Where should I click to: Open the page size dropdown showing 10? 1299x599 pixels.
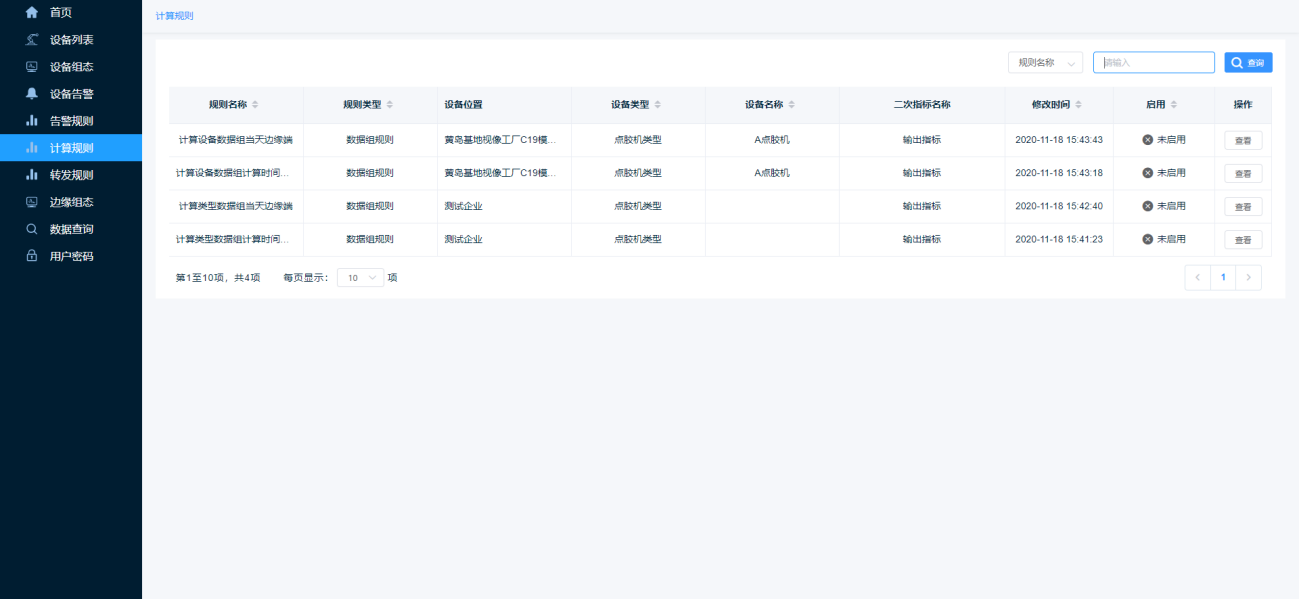pyautogui.click(x=360, y=278)
